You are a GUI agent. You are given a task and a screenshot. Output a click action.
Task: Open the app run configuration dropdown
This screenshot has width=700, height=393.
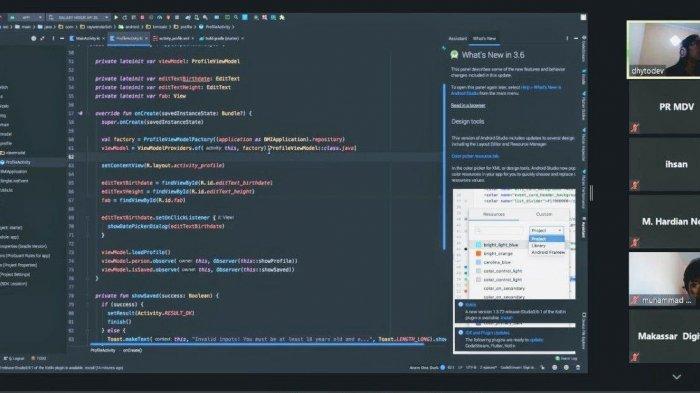tap(26, 17)
